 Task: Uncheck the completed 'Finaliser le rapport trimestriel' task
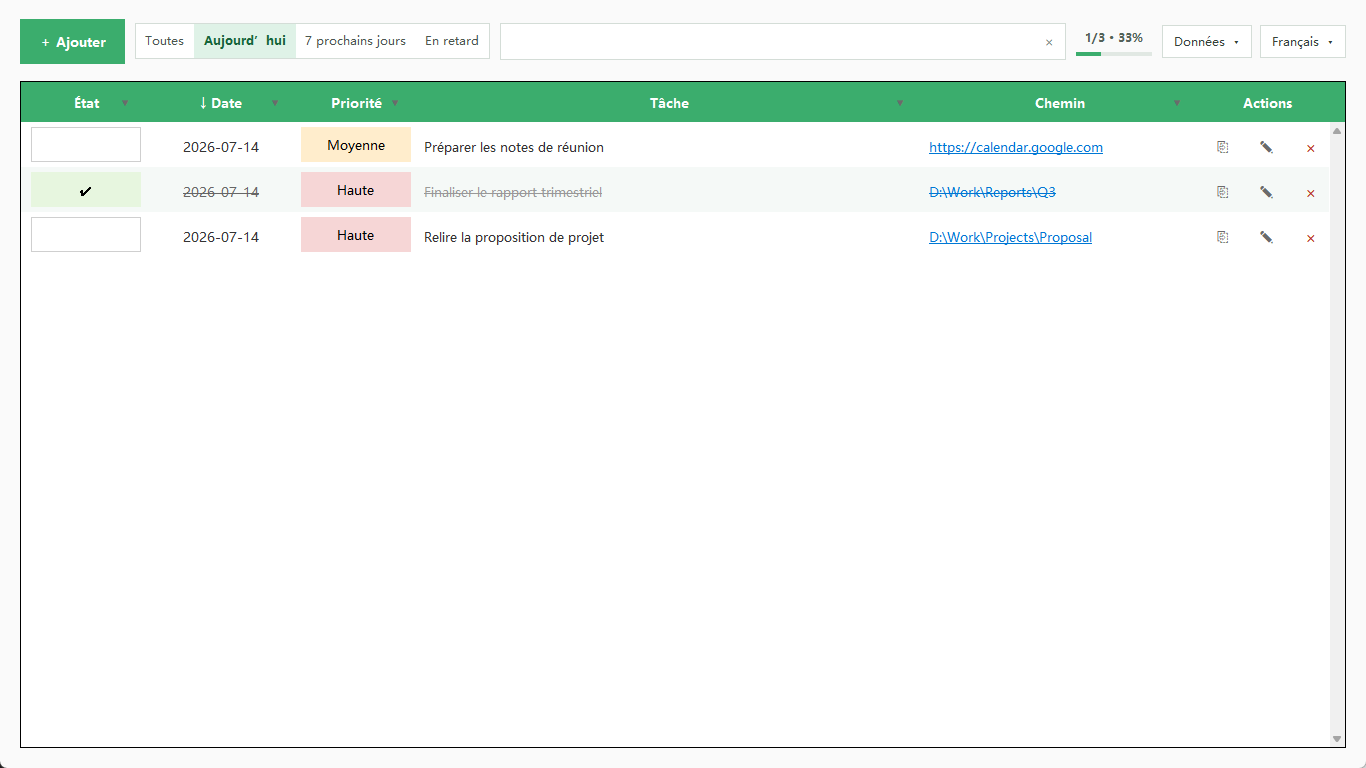coord(86,190)
